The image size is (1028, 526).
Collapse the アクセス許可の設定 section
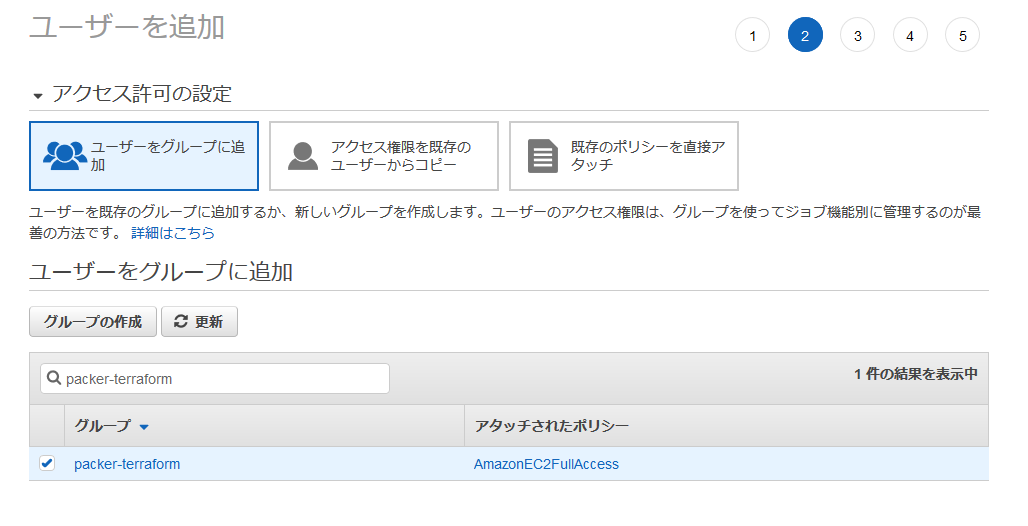[x=38, y=96]
